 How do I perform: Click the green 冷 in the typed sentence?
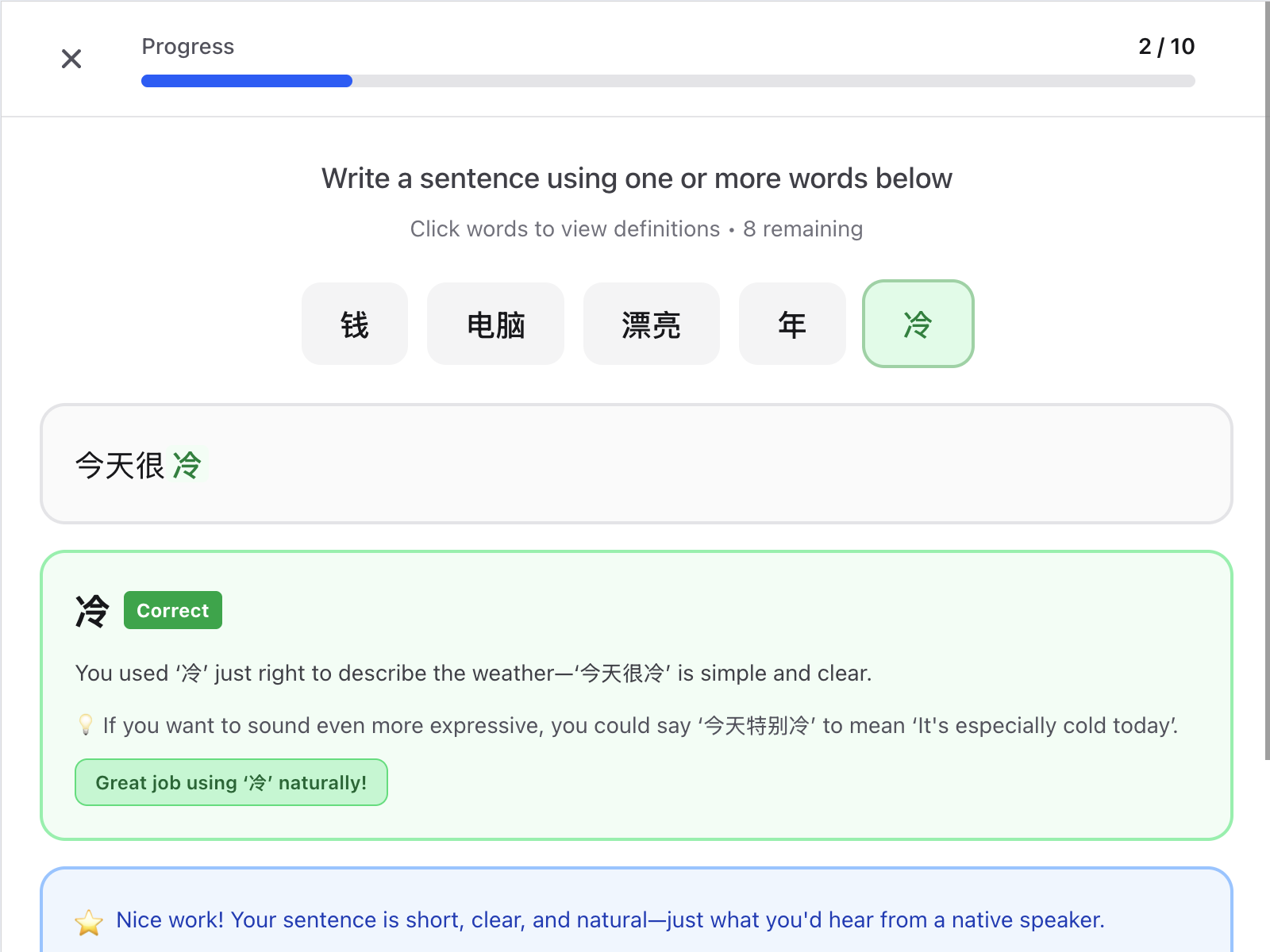coord(187,466)
